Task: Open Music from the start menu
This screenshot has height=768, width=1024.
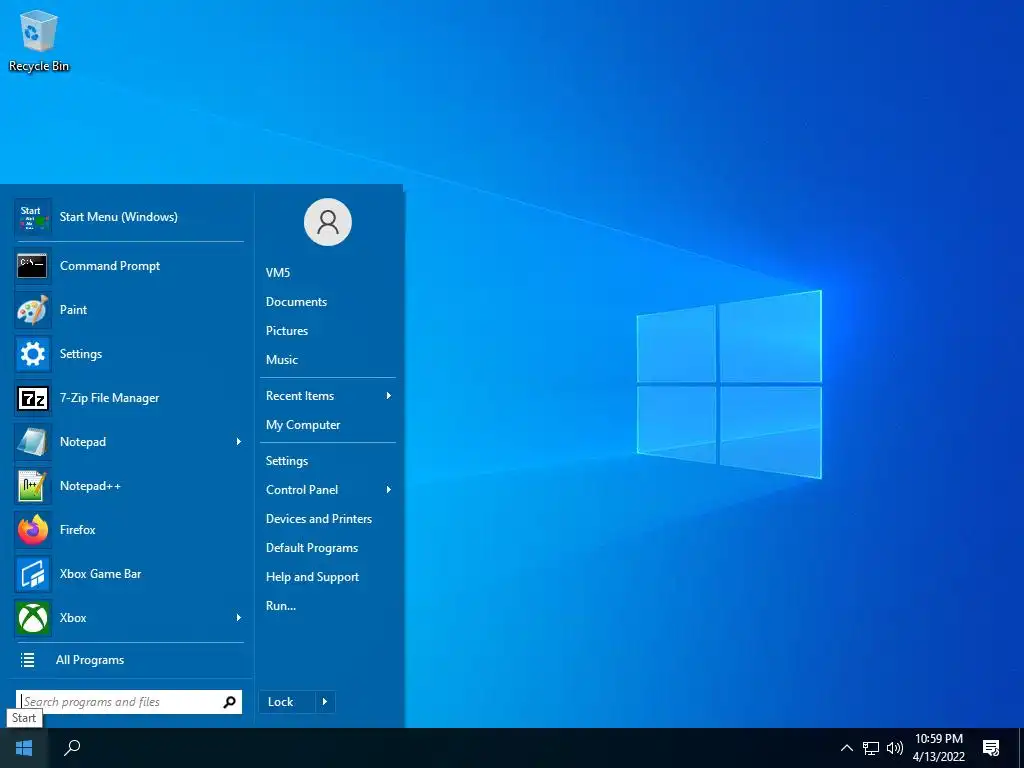Action: [x=281, y=360]
